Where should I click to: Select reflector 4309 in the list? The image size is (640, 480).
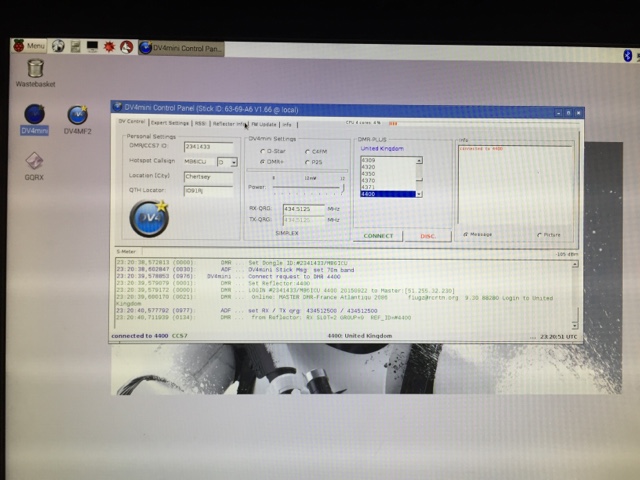tap(388, 160)
